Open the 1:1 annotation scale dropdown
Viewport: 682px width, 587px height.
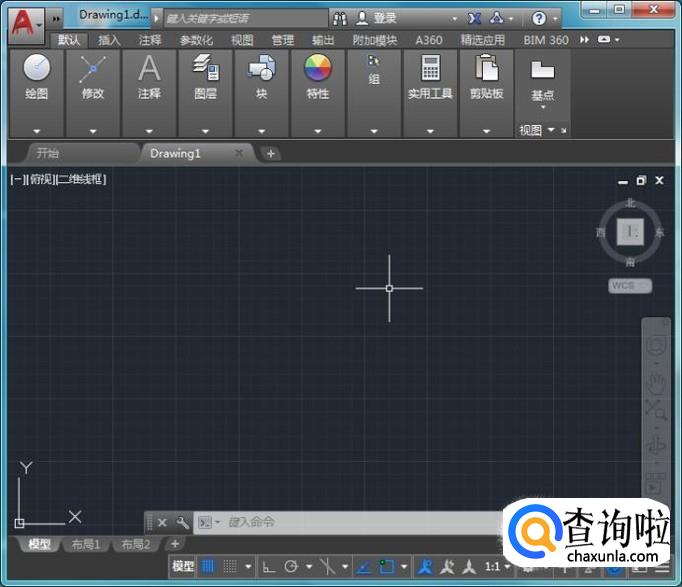pos(497,567)
